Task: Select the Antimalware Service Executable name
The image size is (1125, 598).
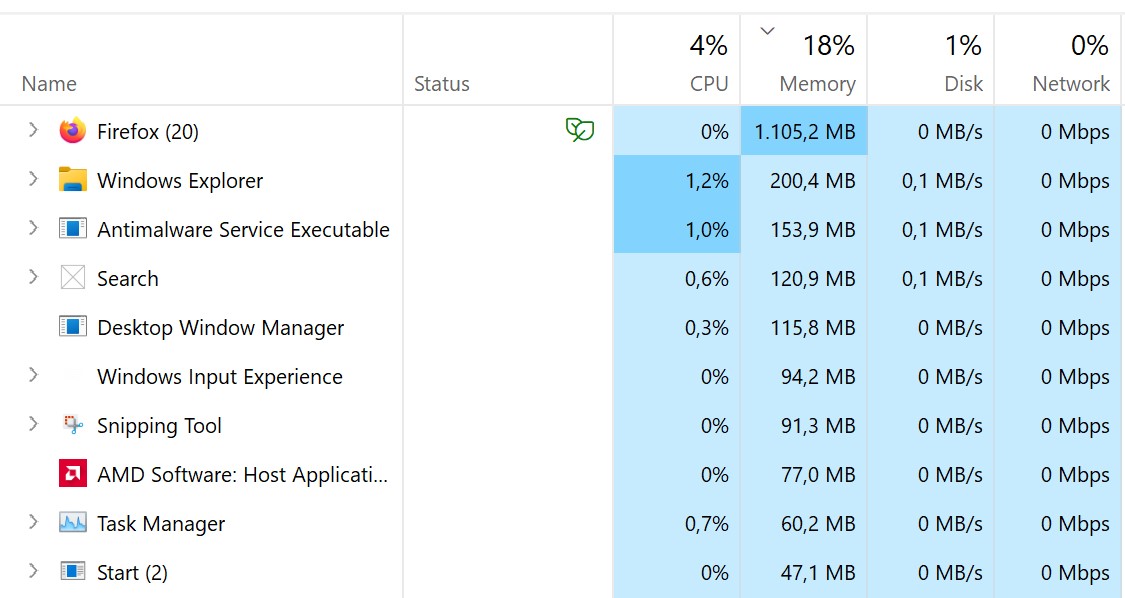Action: click(x=243, y=230)
